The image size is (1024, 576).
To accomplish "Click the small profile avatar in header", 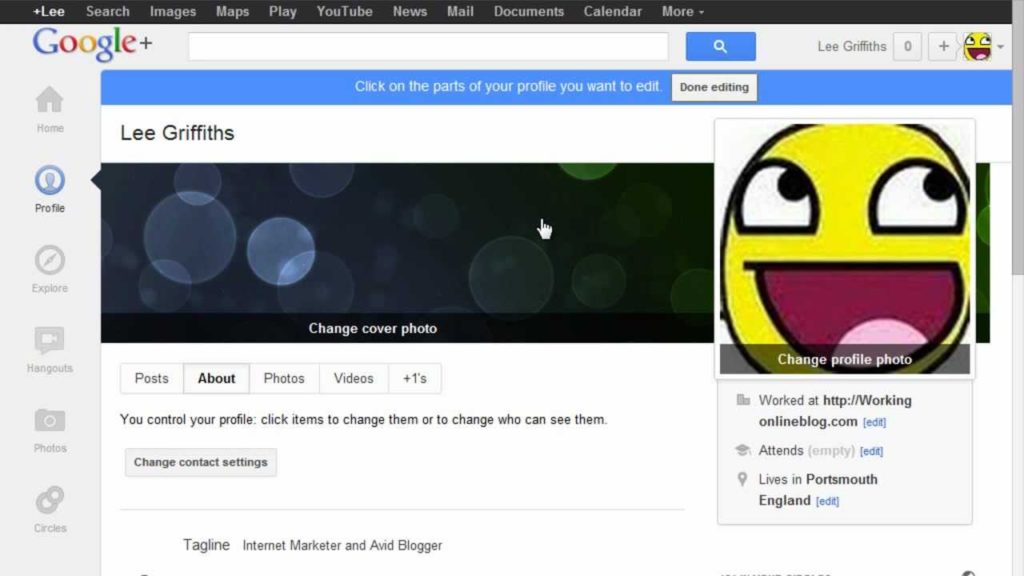I will tap(978, 46).
